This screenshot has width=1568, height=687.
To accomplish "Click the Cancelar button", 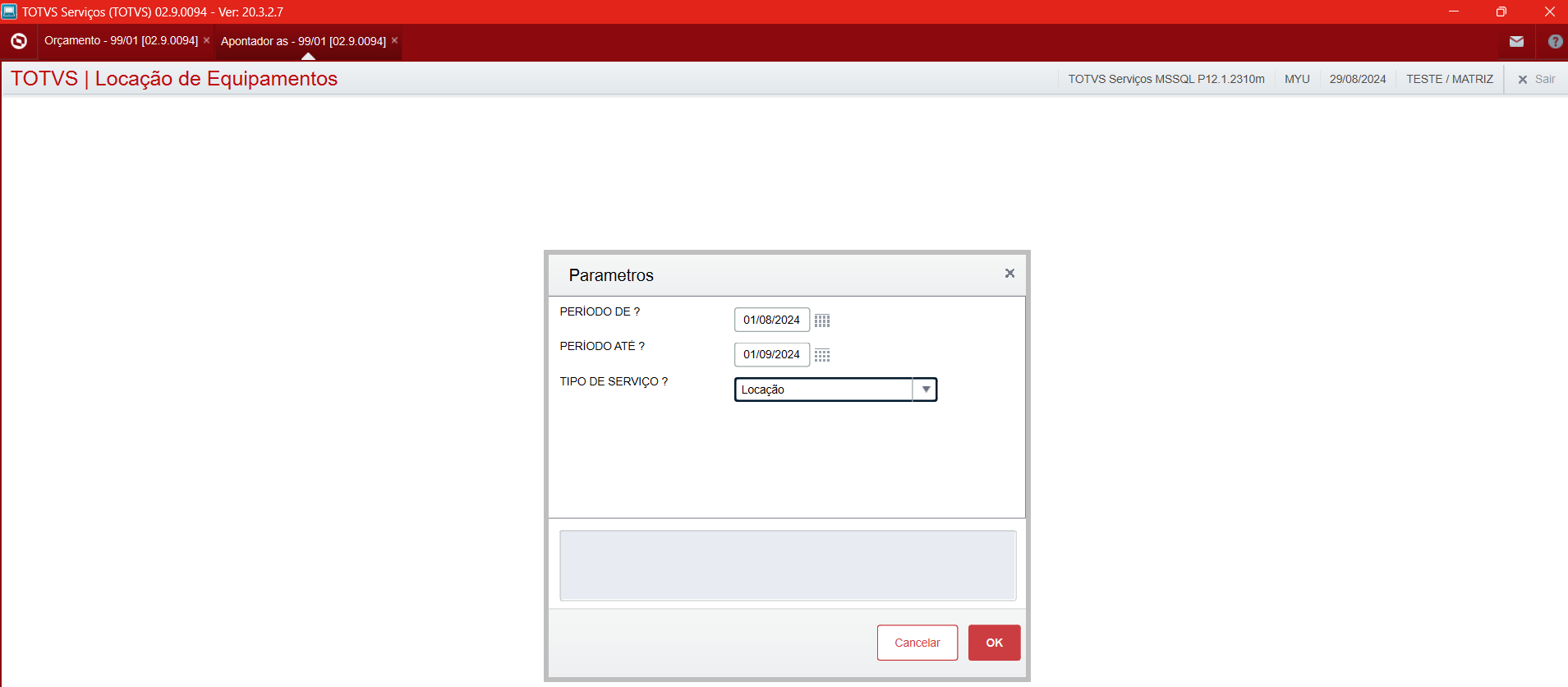I will point(917,643).
